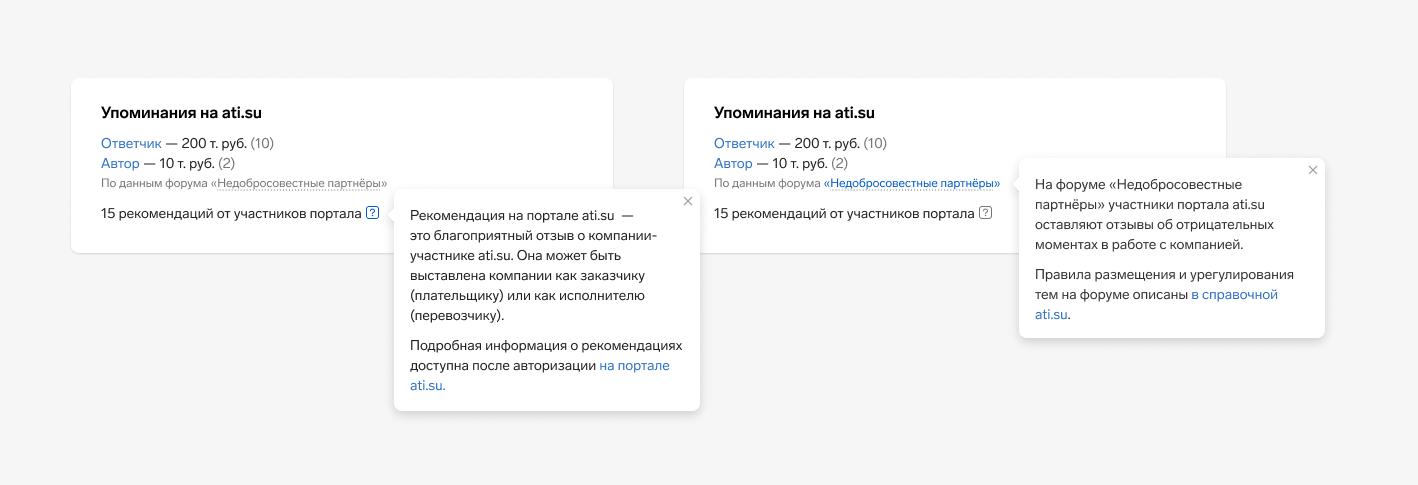Click «15 рекомендаций от участников портала» in left card
This screenshot has height=485, width=1418.
pyautogui.click(x=231, y=214)
